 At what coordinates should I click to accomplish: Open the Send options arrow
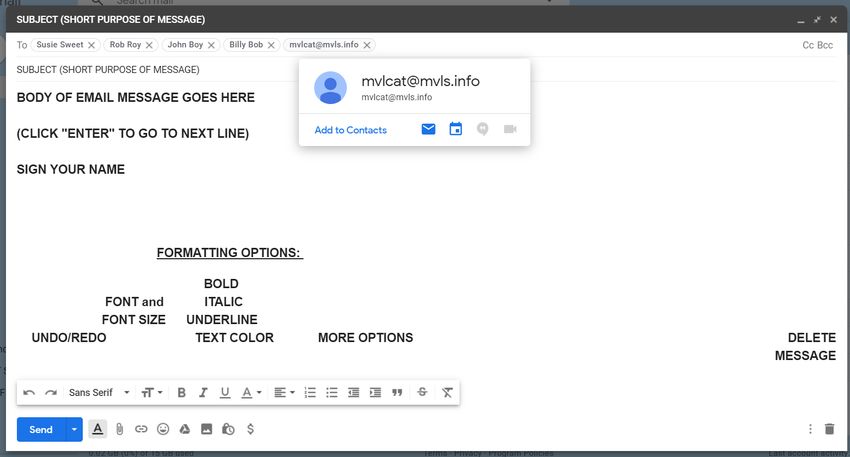click(74, 429)
